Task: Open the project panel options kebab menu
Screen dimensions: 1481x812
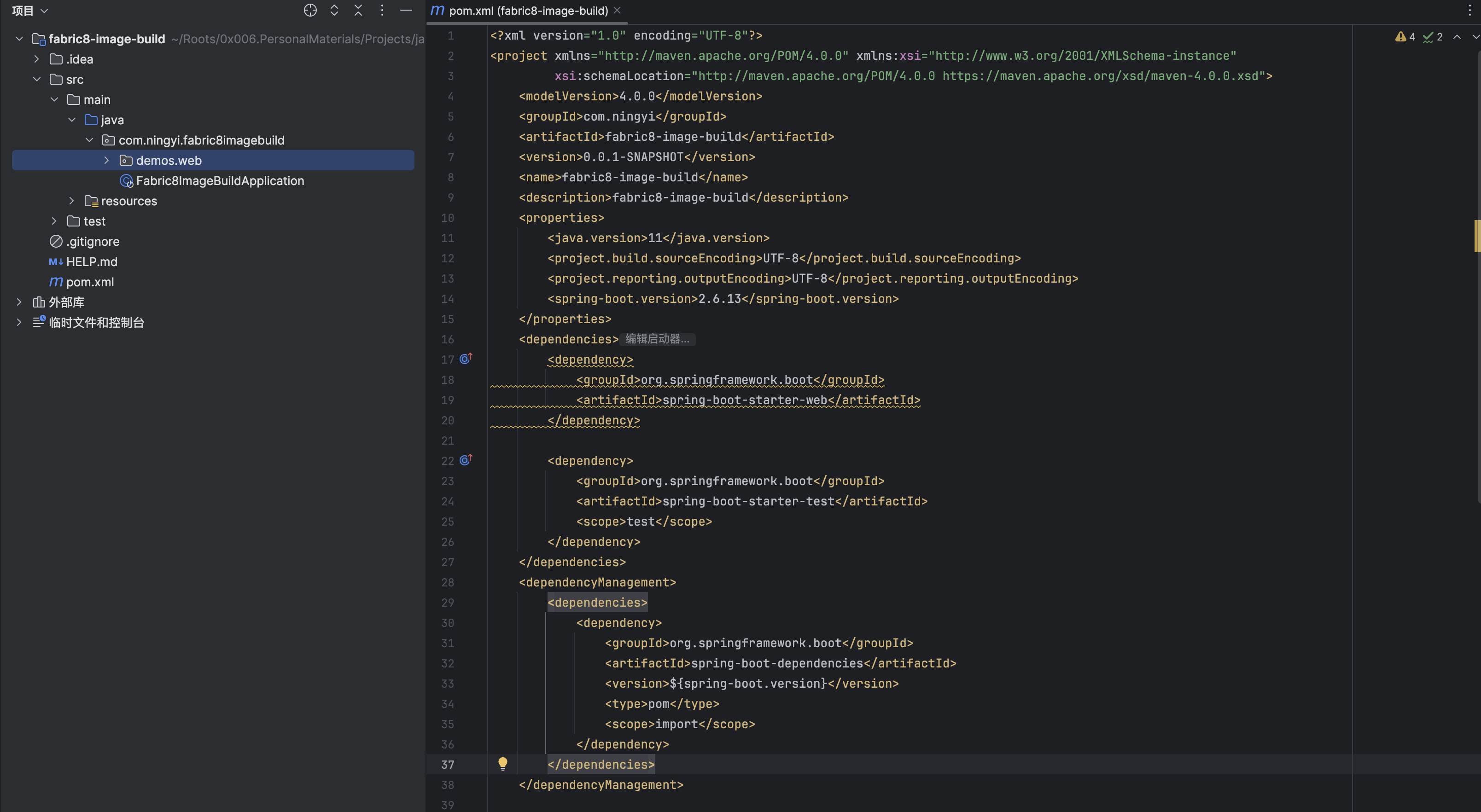Action: pos(382,10)
